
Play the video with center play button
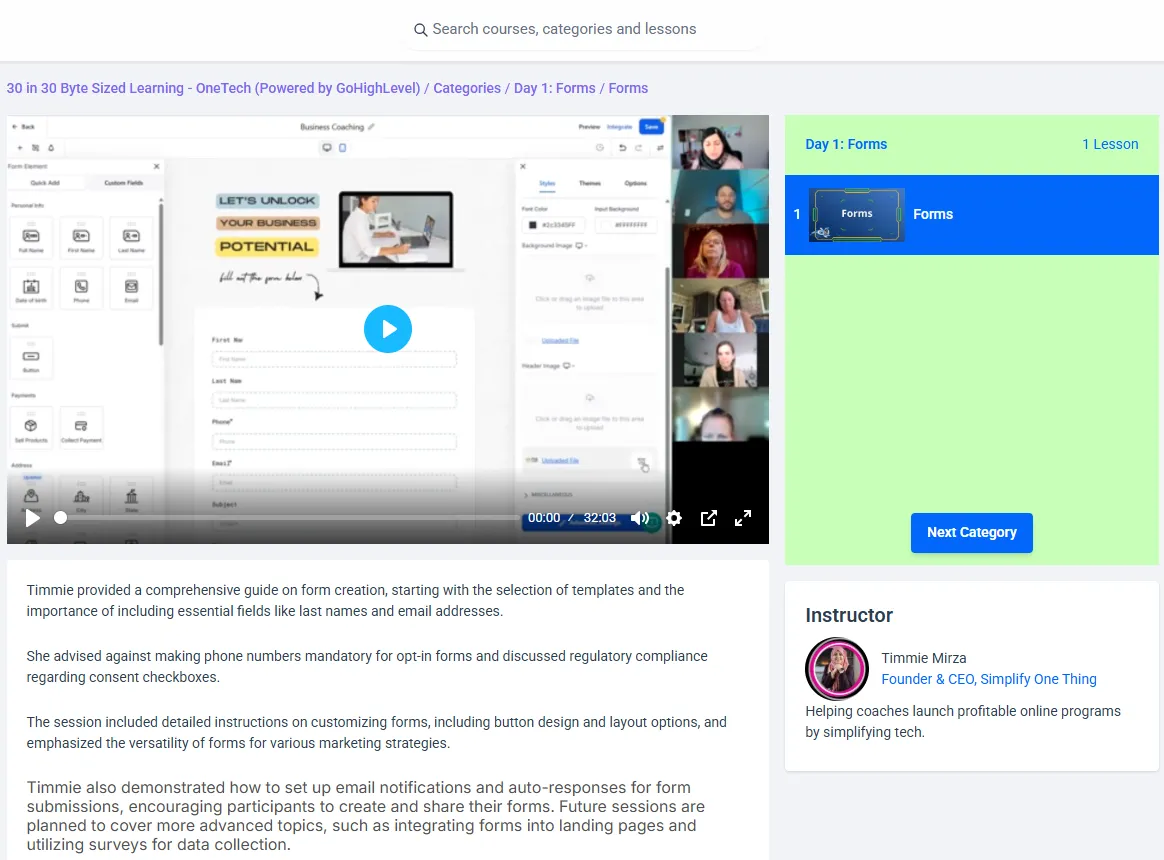tap(388, 329)
